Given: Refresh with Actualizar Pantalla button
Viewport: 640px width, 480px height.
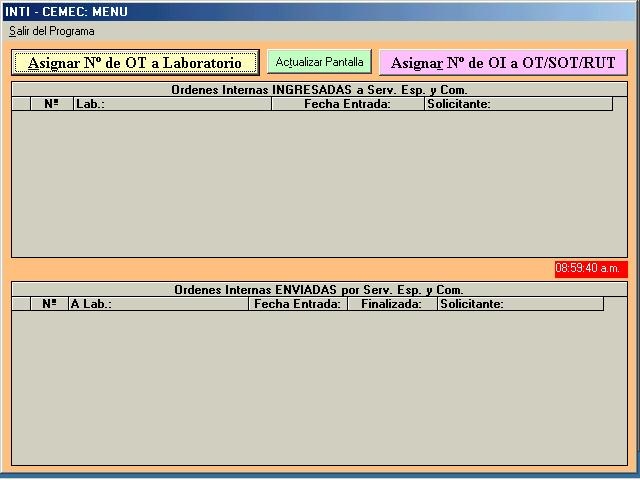Looking at the screenshot, I should point(319,62).
